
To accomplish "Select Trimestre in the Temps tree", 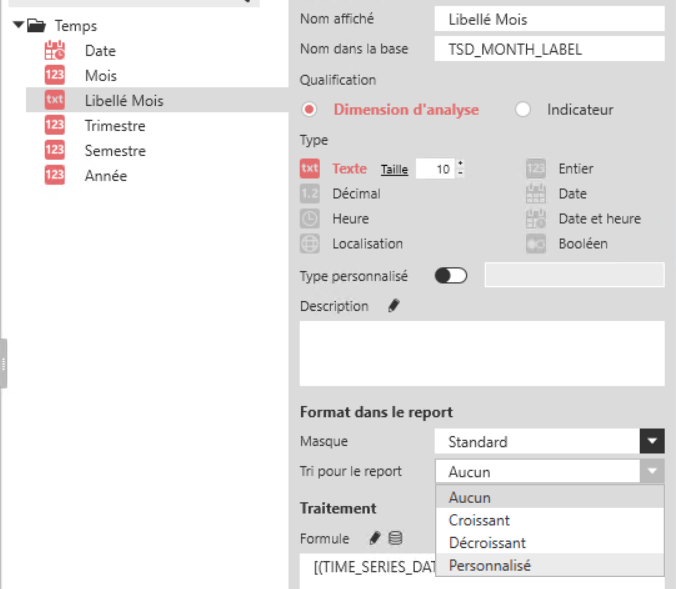I will click(x=115, y=126).
